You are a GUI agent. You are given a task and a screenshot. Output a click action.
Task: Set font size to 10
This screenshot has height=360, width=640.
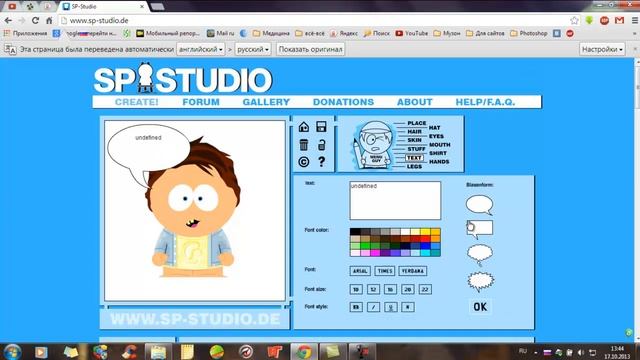pos(356,289)
